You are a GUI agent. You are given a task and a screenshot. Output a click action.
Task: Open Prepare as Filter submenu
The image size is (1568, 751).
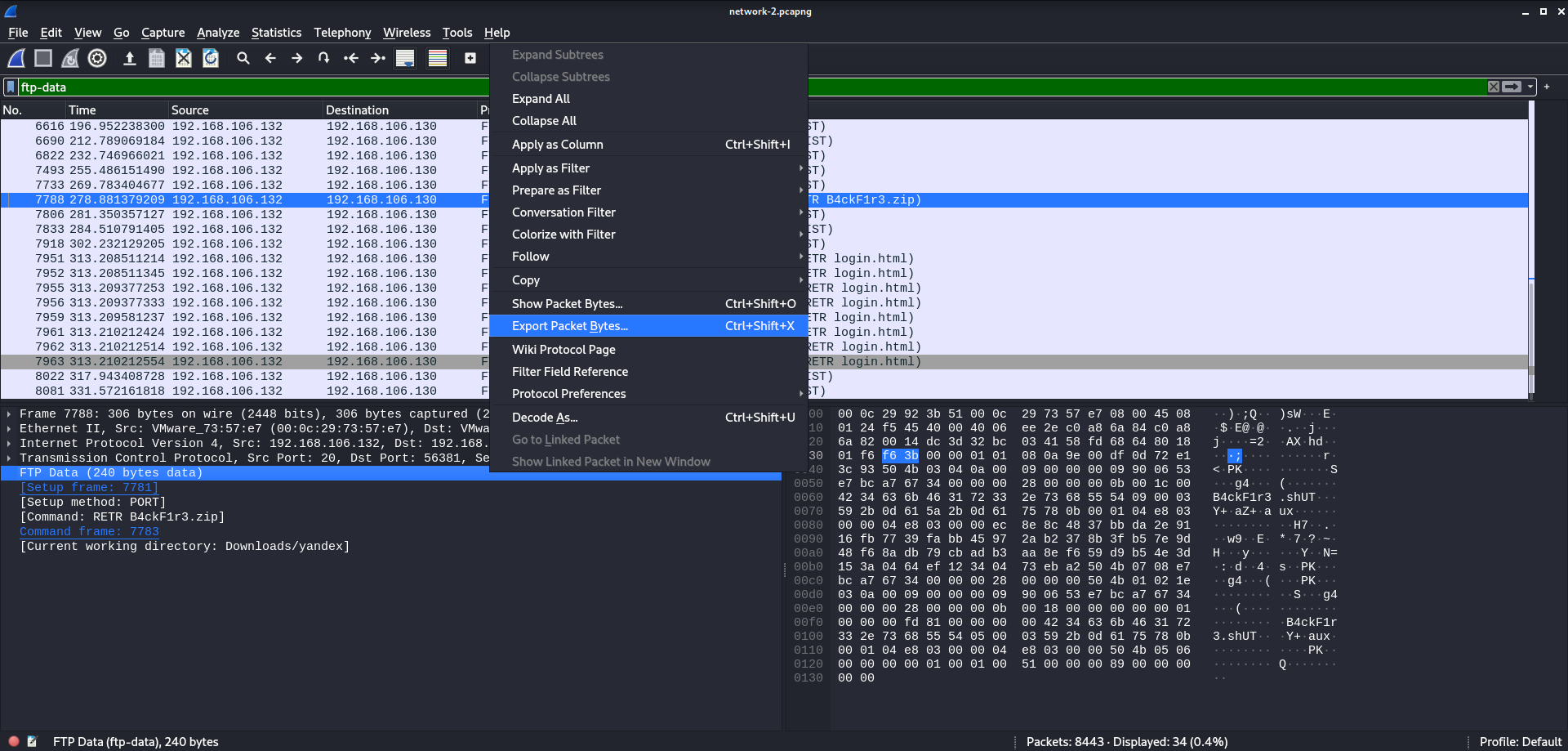pyautogui.click(x=648, y=190)
